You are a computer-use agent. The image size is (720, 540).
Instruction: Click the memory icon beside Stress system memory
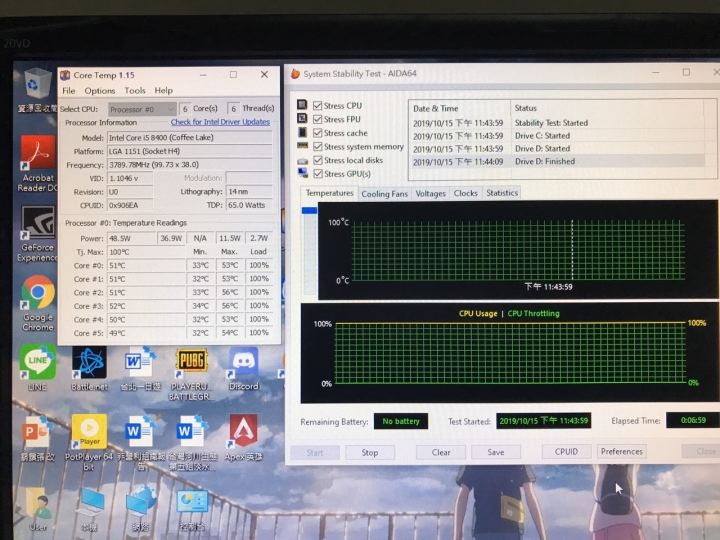click(x=302, y=146)
